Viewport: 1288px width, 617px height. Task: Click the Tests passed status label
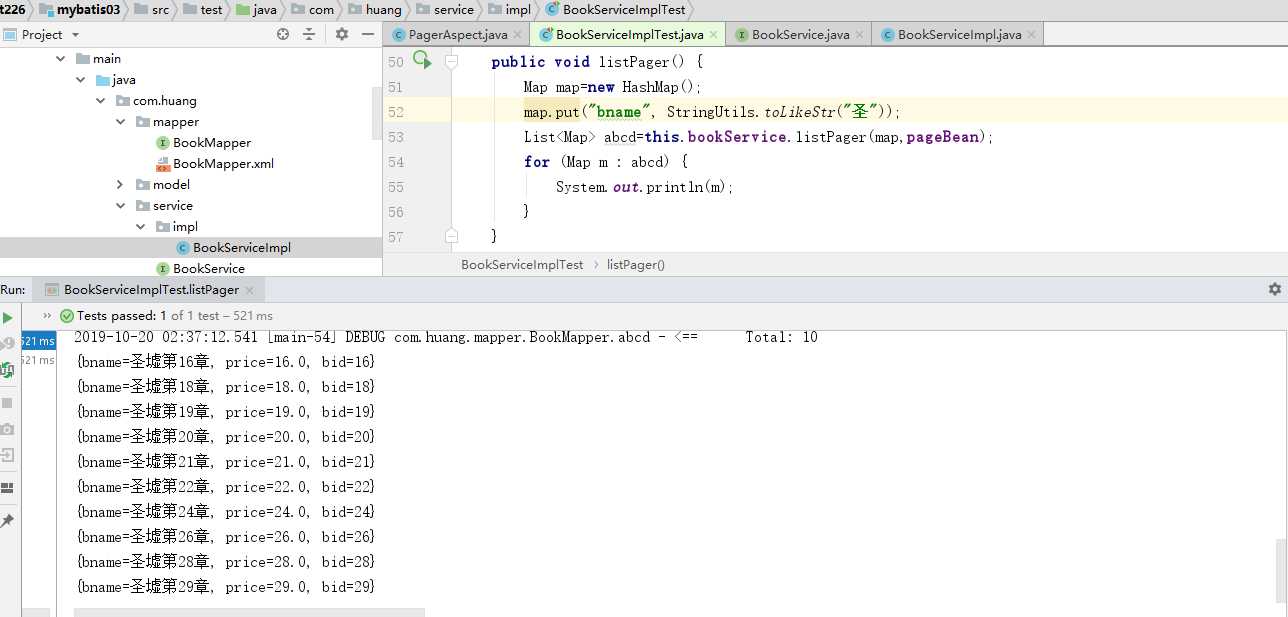click(x=174, y=315)
